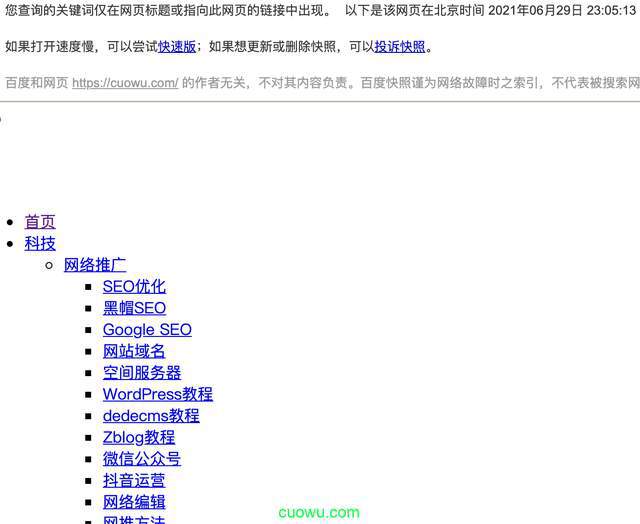640x524 pixels.
Task: Open the 科技 category link
Action: 40,244
